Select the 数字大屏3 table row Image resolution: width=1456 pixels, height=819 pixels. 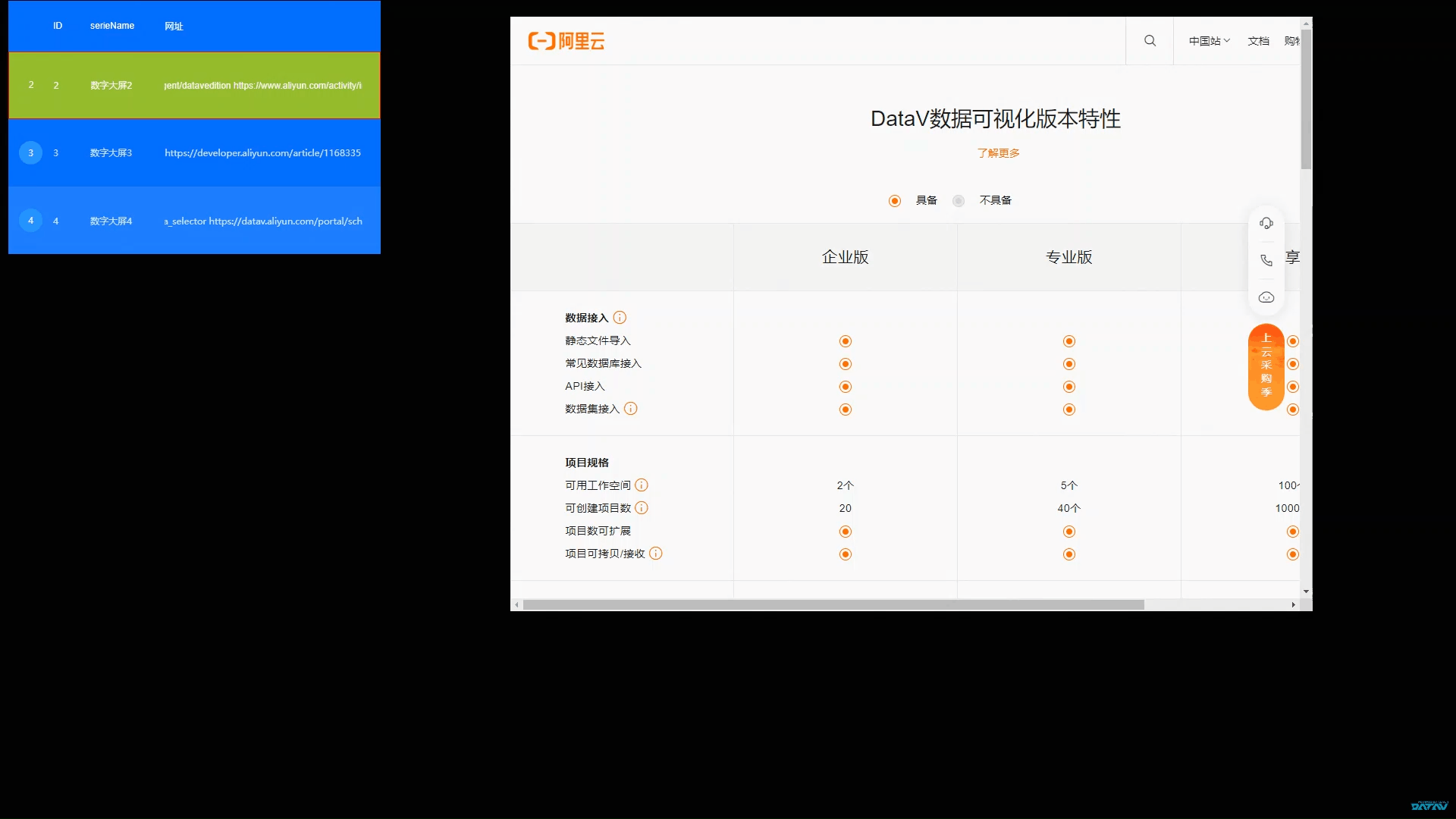point(194,152)
